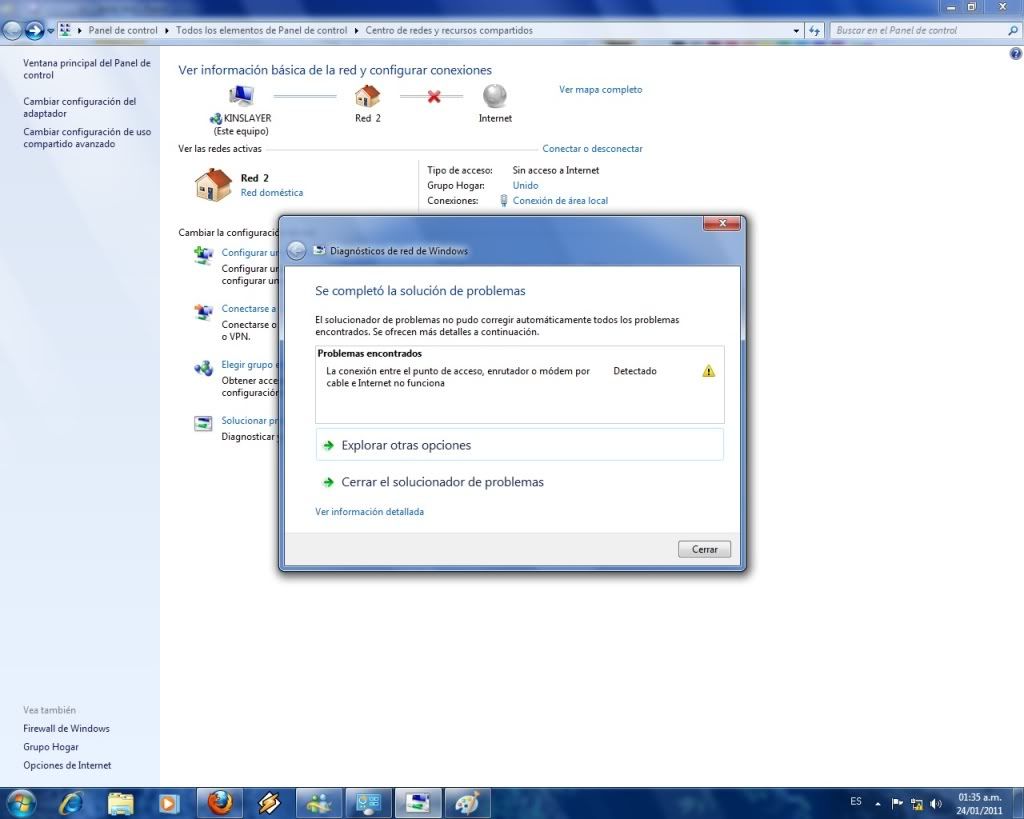Screen dimensions: 1024x819
Task: Choose 'Cerrar el solucionador de problemas'
Action: (442, 482)
